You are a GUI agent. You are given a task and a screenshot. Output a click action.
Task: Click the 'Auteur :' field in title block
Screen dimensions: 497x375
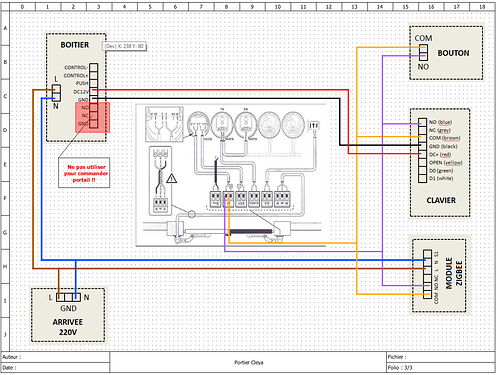coord(55,357)
